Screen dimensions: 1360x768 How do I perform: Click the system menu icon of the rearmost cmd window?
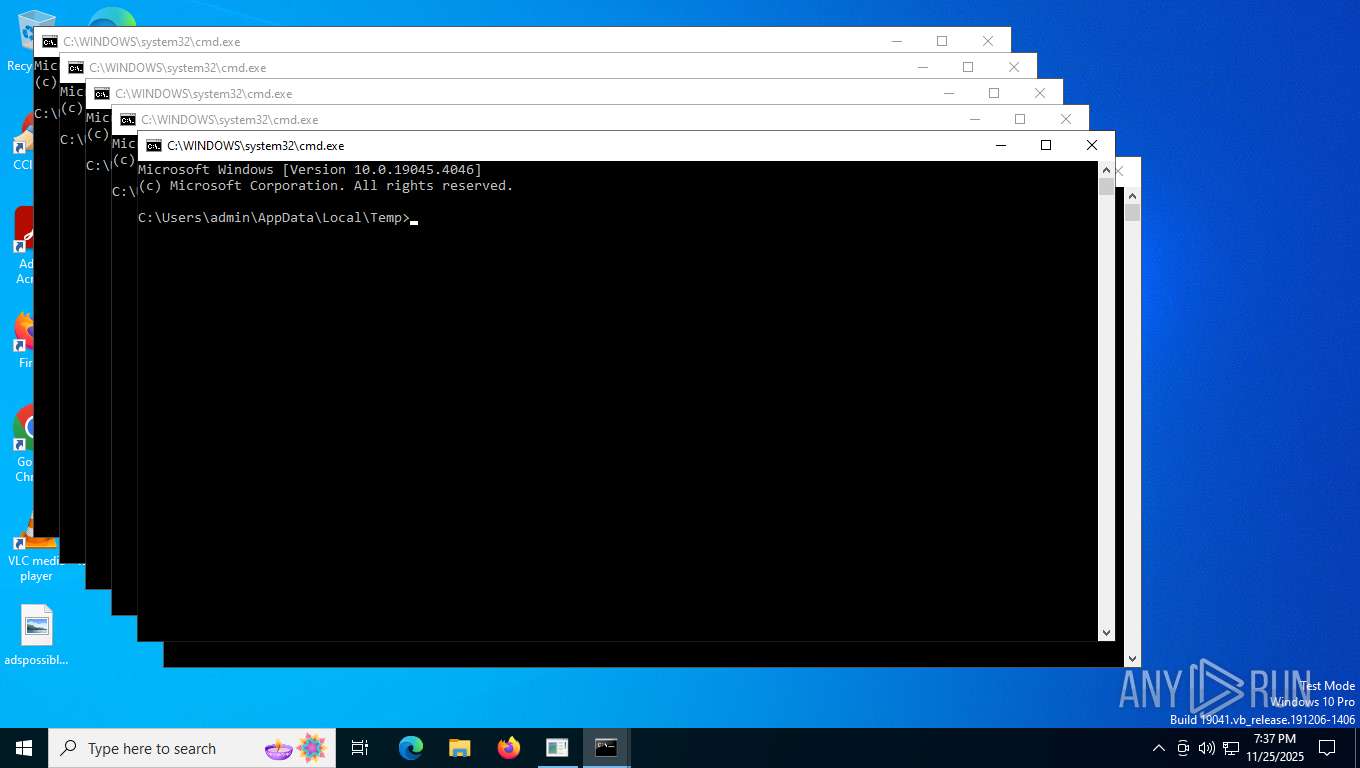49,41
